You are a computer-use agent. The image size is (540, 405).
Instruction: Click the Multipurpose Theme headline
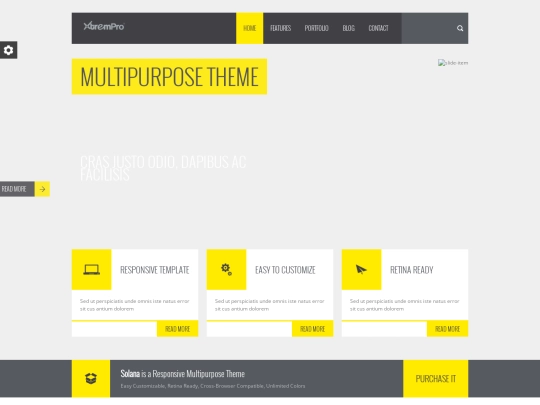169,76
